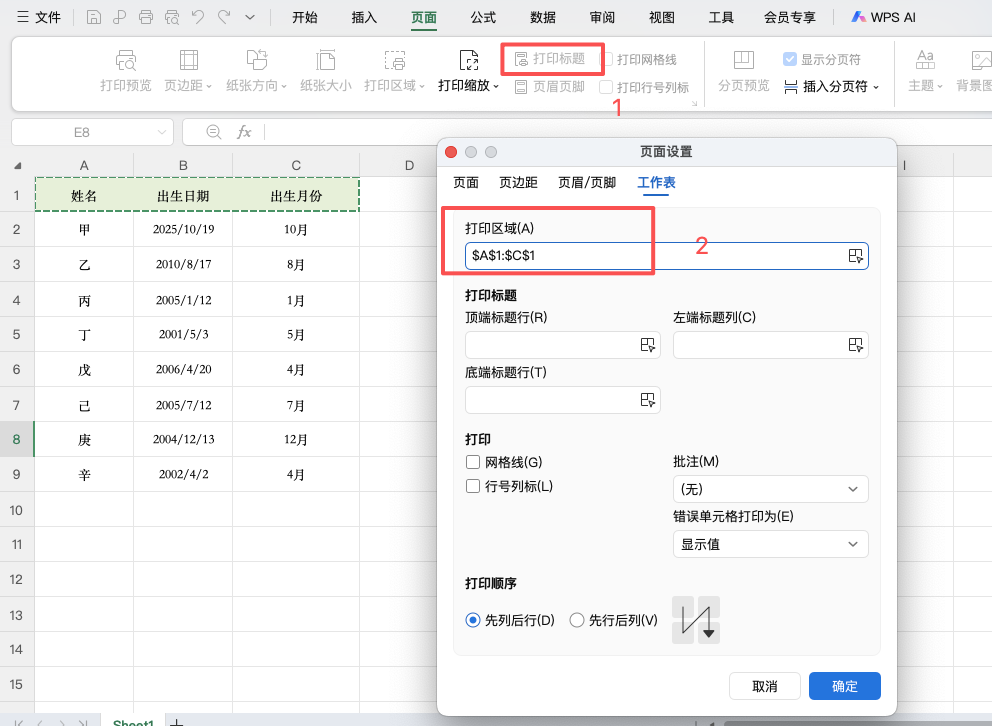Click range selector icon for 左端标题列
Viewport: 992px width, 726px height.
855,345
